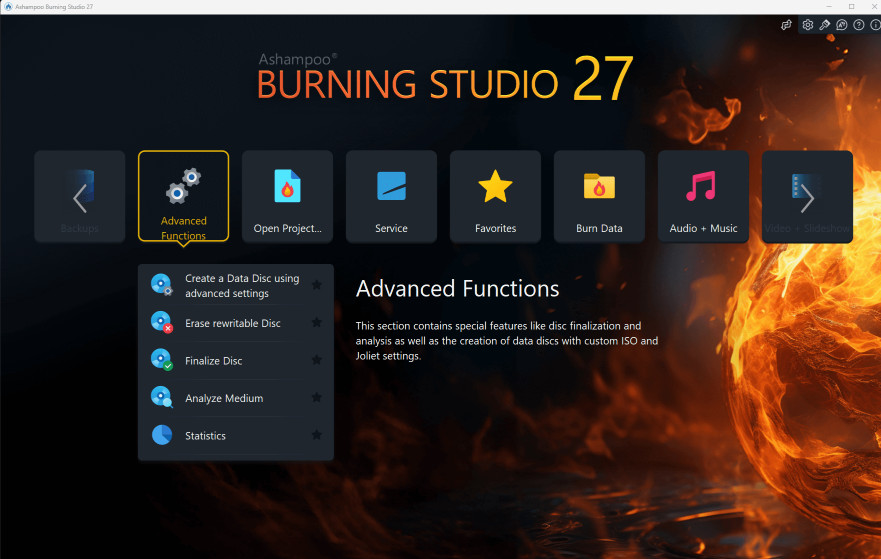Image resolution: width=881 pixels, height=559 pixels.
Task: Go to next category with right arrow
Action: click(x=807, y=197)
